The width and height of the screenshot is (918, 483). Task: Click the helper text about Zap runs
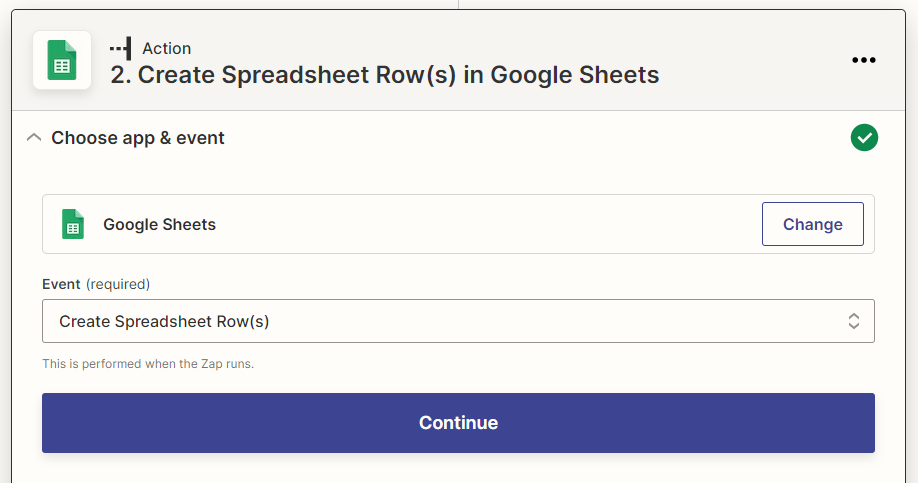tap(148, 364)
